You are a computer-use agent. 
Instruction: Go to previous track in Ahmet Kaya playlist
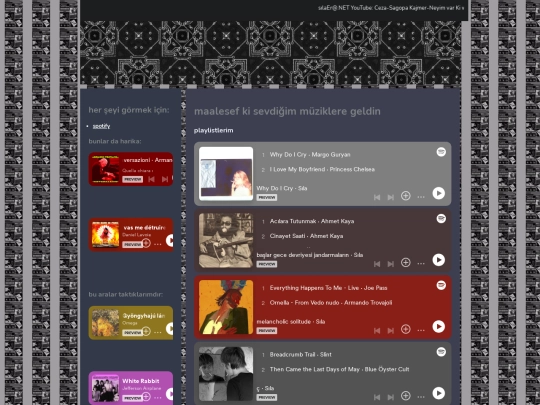[x=377, y=264]
